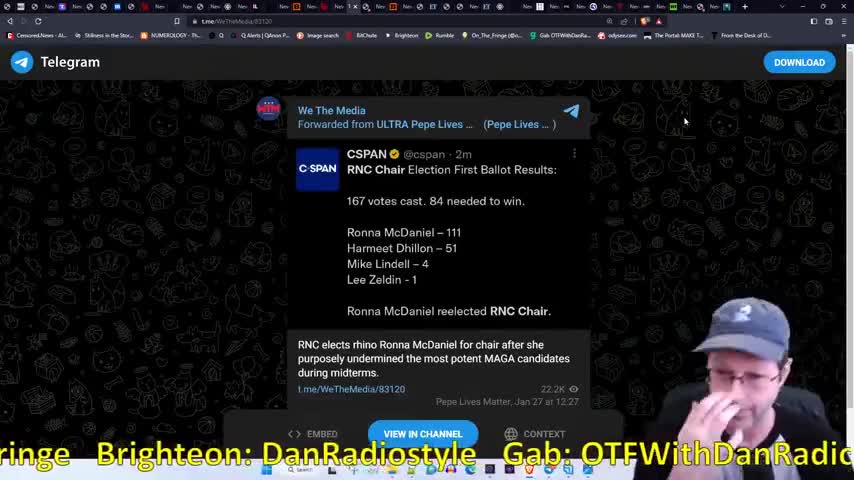Open the Gab OTFWithDanRa... bookmark
The height and width of the screenshot is (480, 854).
coord(560,35)
